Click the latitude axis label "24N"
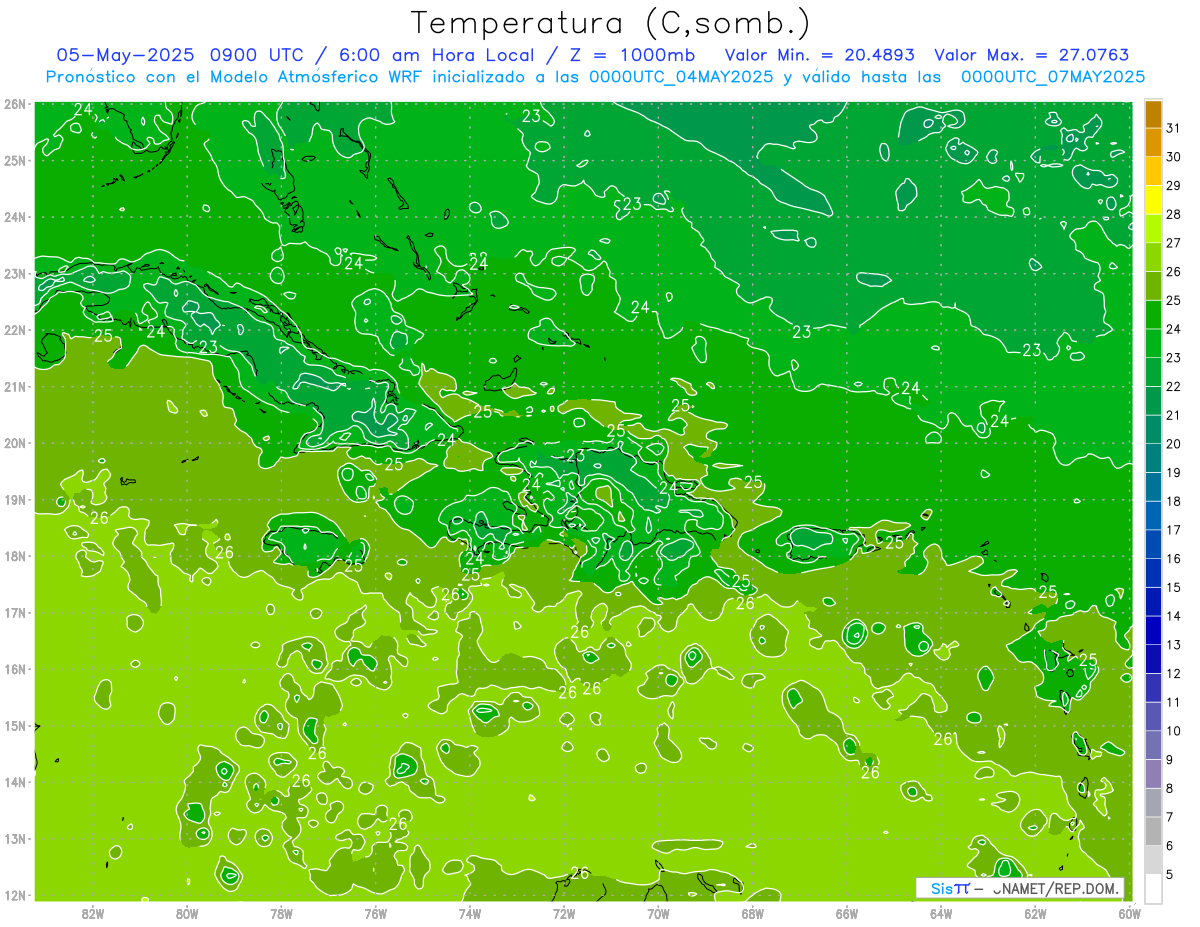The width and height of the screenshot is (1200, 927). tap(15, 217)
